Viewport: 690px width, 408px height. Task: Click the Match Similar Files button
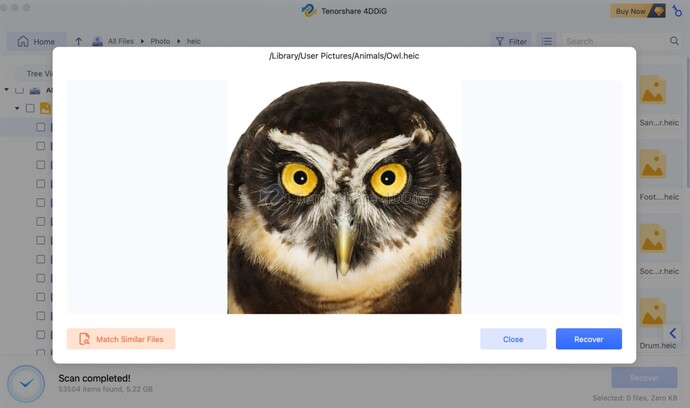click(x=121, y=339)
